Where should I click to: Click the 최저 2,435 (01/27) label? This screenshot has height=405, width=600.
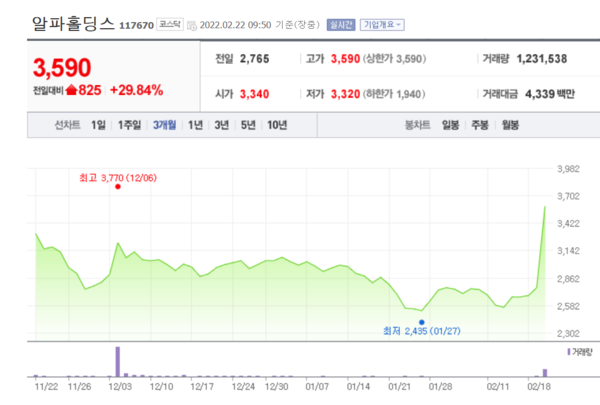(x=422, y=331)
